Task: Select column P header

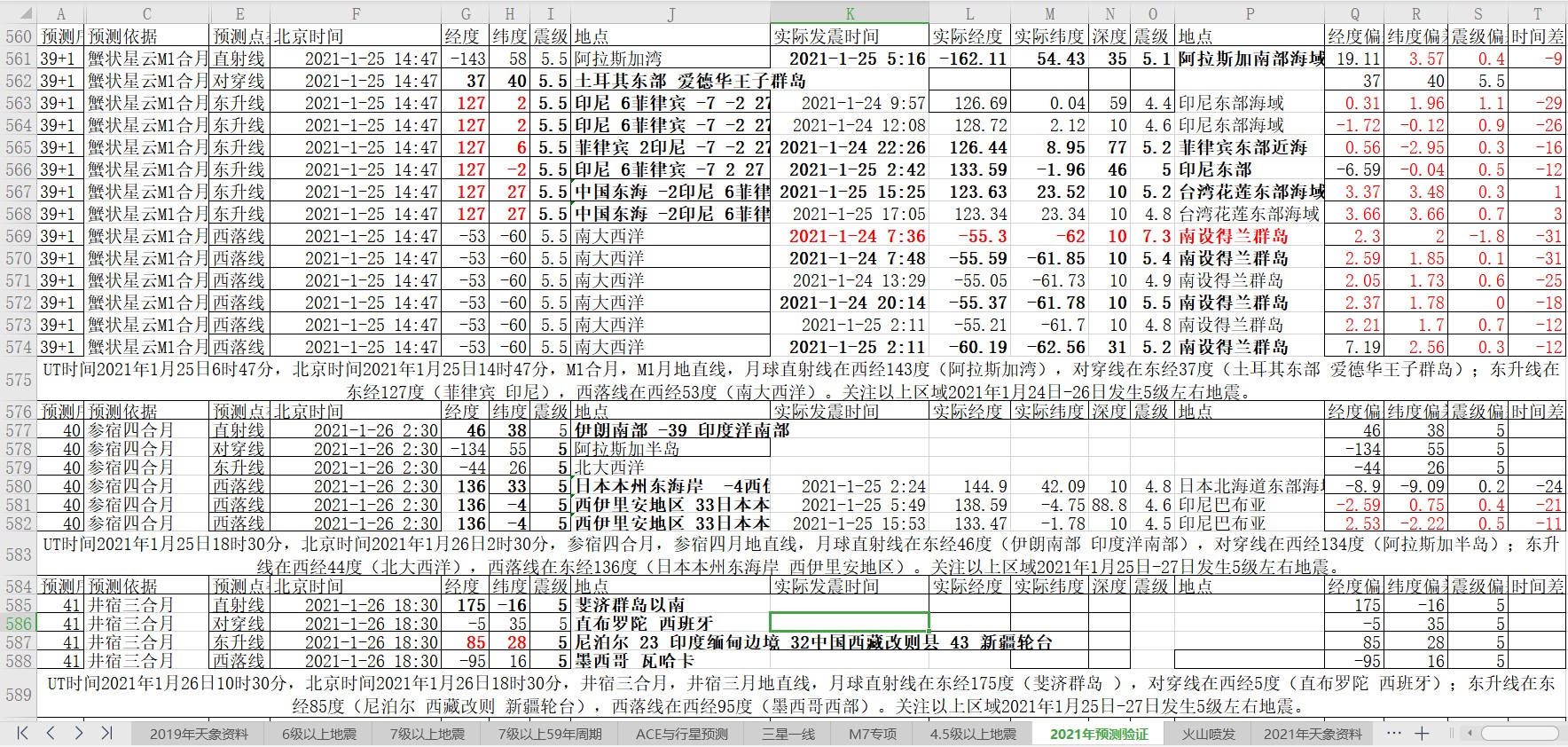Action: click(1249, 13)
